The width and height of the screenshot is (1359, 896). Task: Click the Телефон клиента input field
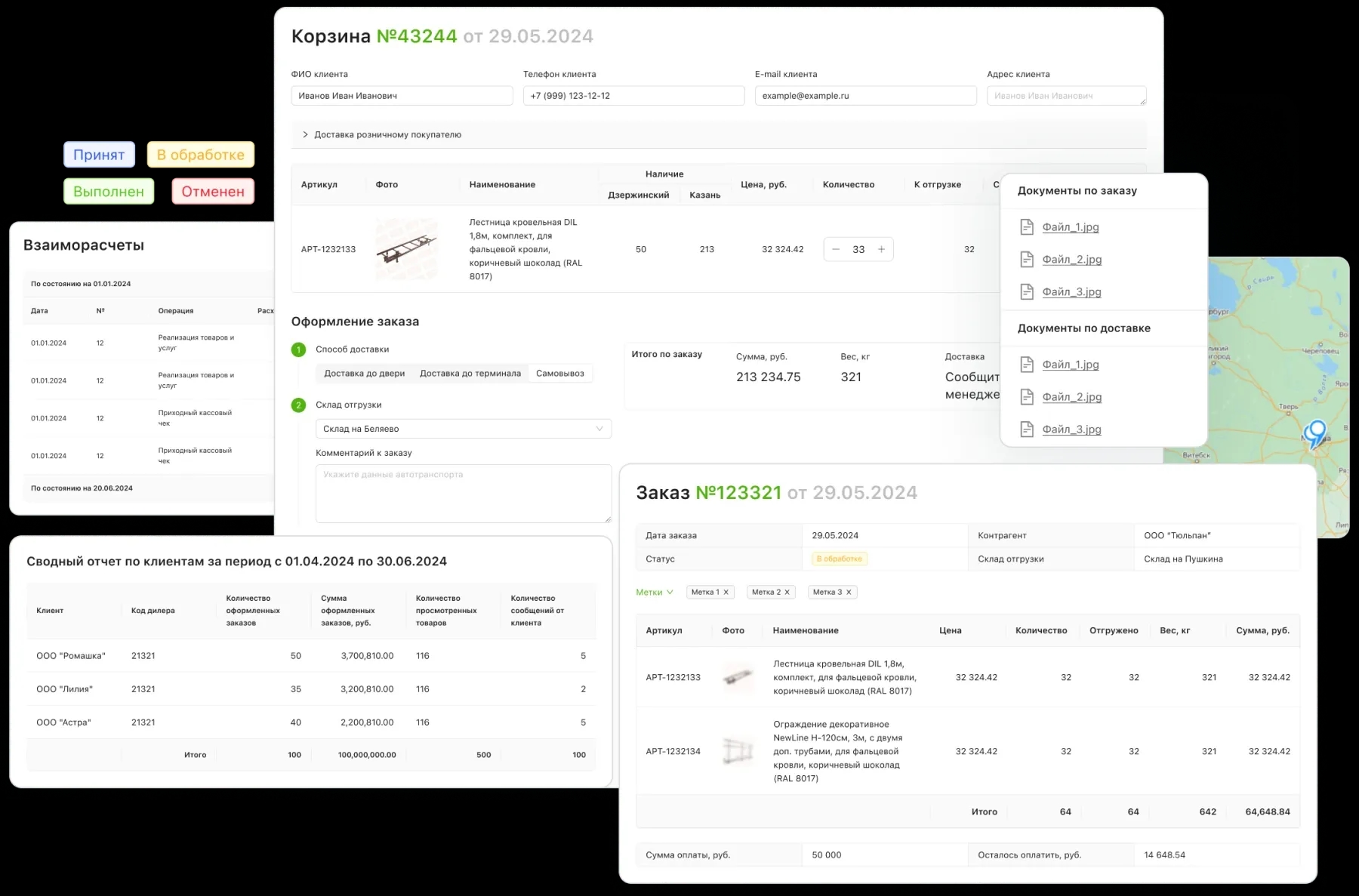point(633,96)
